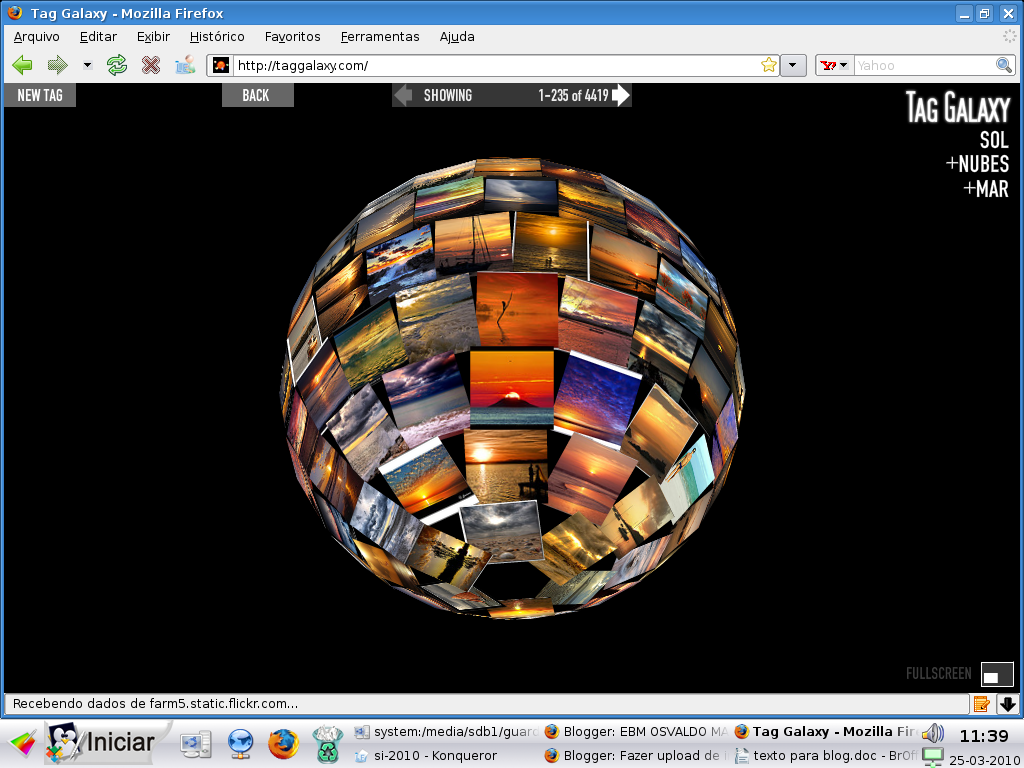Open the Ferramentas menu
Image resolution: width=1024 pixels, height=768 pixels.
pyautogui.click(x=380, y=37)
